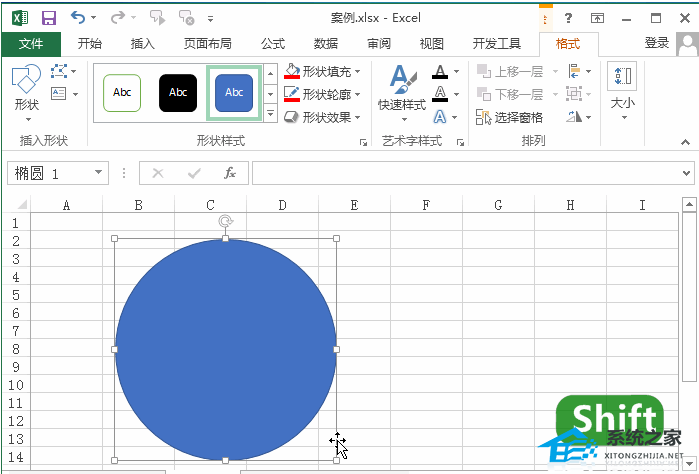Viewport: 699px width, 474px height.
Task: Expand the full shape styles gallery
Action: tap(270, 113)
